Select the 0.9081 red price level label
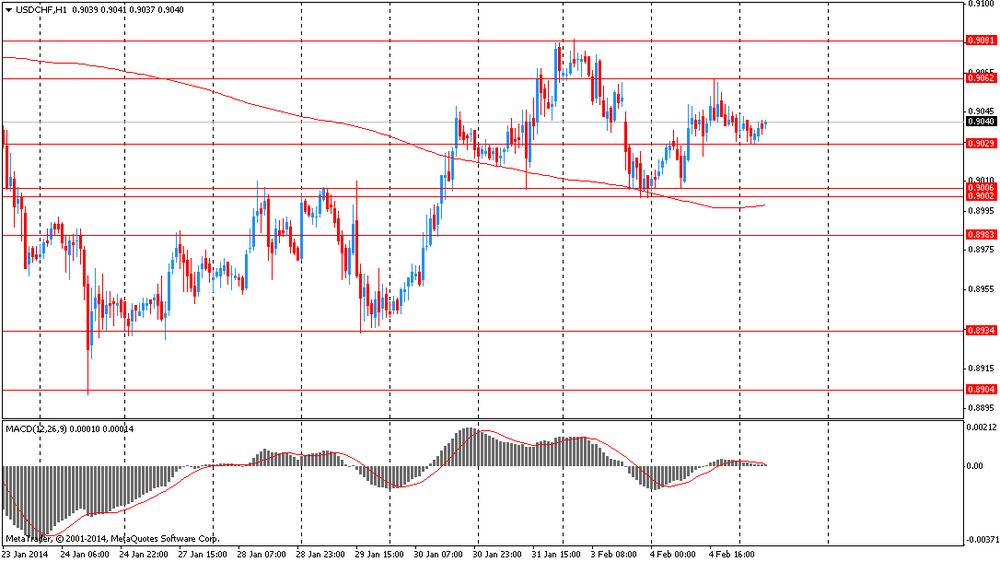Screen dimensions: 1000x562 point(980,41)
